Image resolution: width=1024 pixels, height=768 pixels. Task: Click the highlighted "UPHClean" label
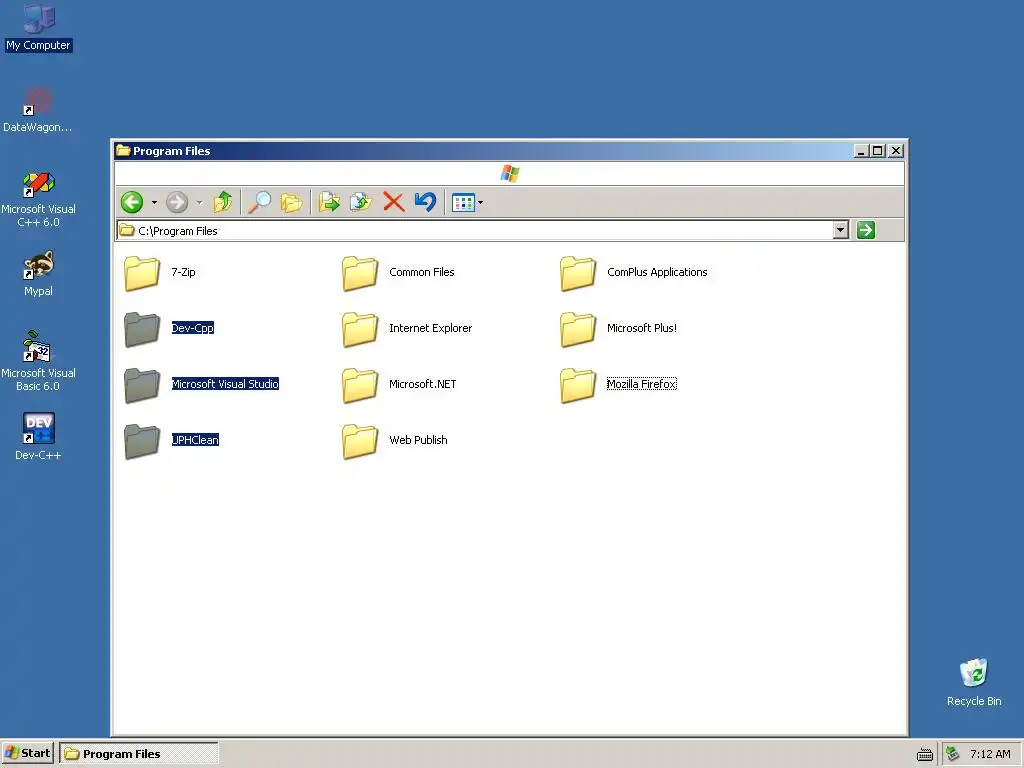tap(195, 440)
